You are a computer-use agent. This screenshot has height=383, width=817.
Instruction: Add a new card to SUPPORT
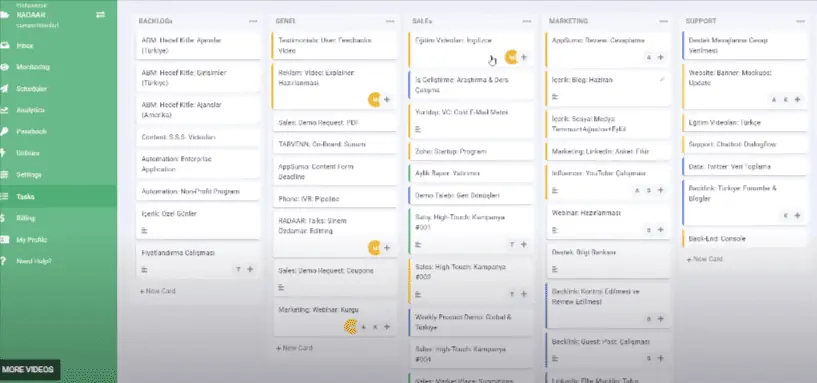[704, 259]
